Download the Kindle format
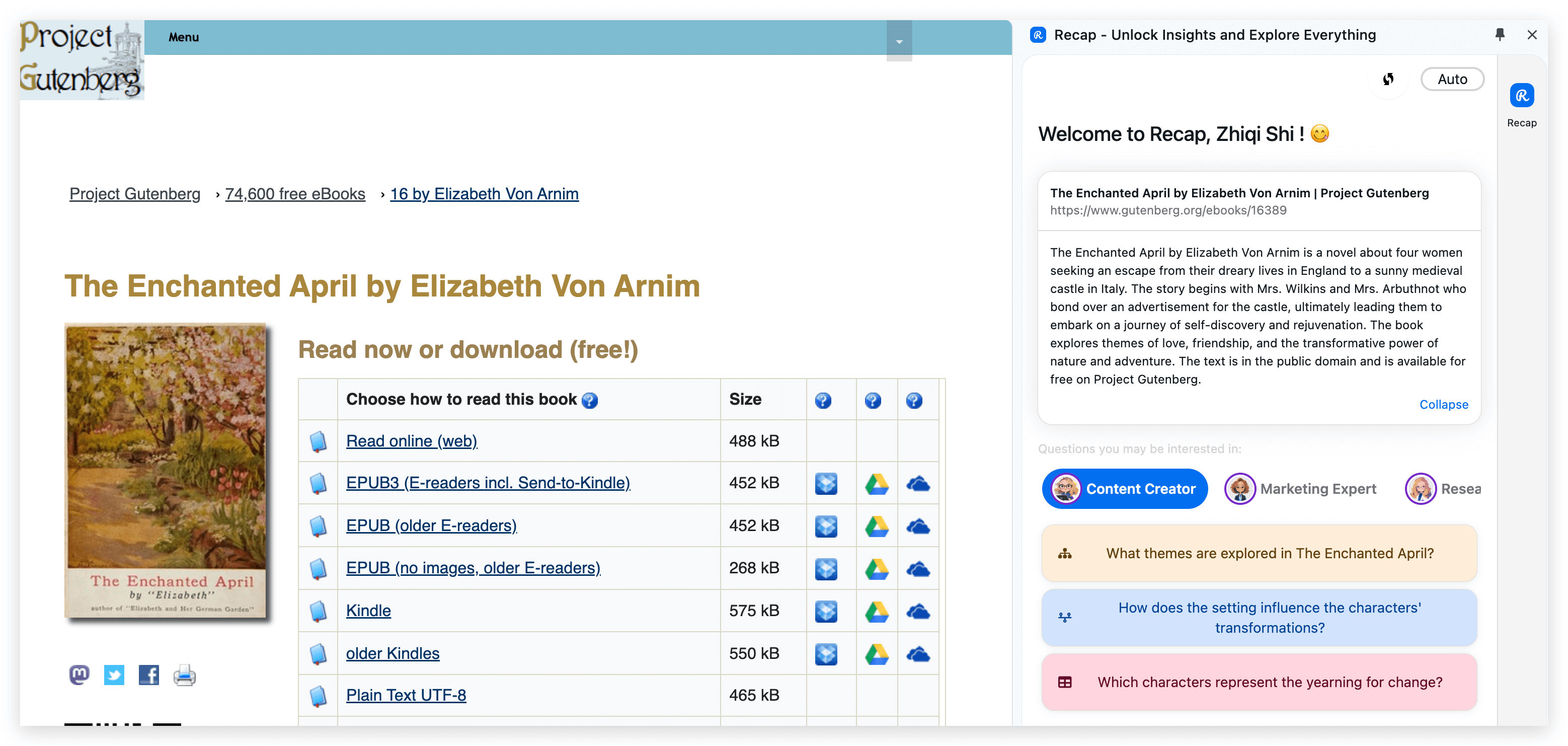 click(368, 610)
